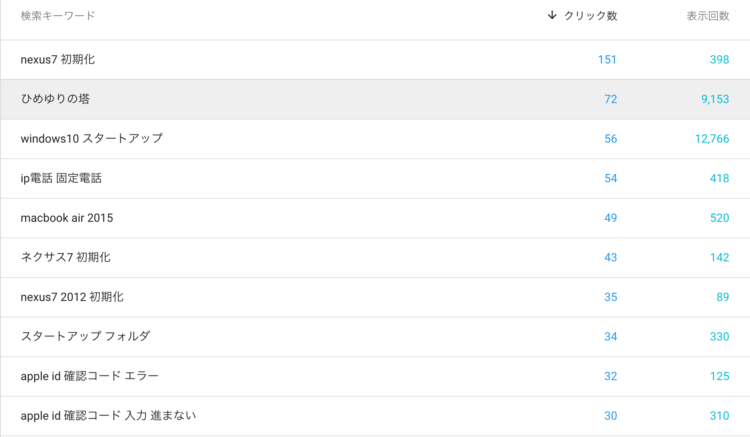Viewport: 750px width, 437px height.
Task: Open apple id 確認コード エラー row
Action: tap(375, 376)
